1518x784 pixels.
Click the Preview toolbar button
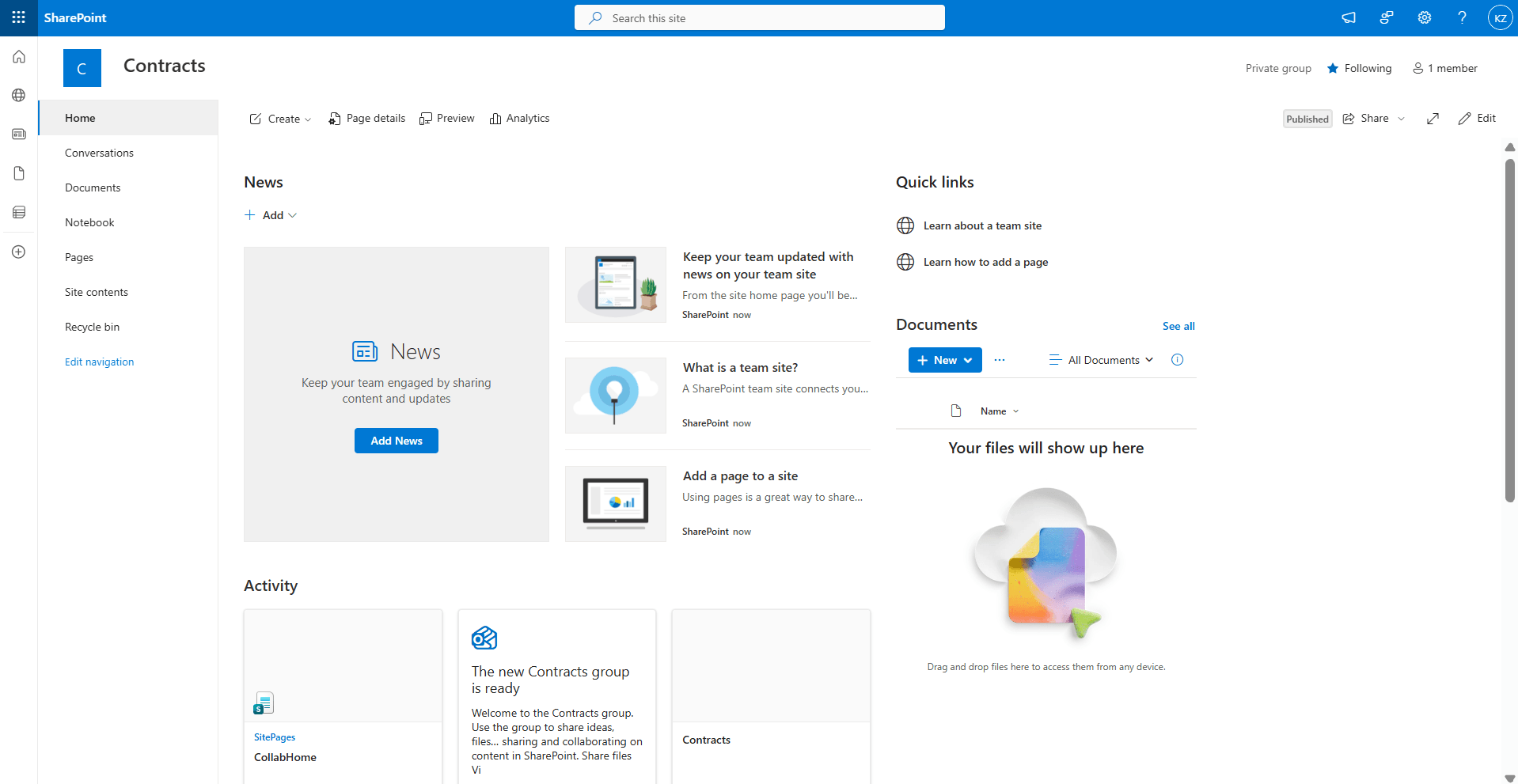447,119
